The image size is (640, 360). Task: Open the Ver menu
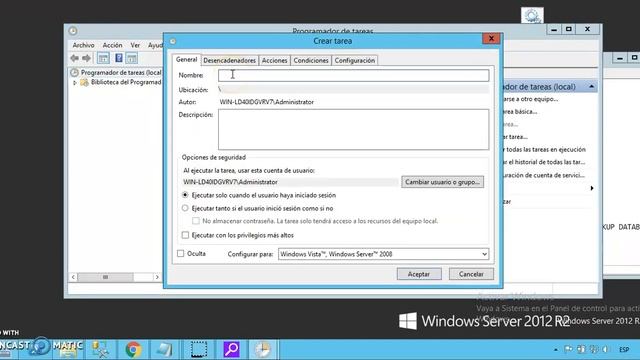(x=135, y=45)
